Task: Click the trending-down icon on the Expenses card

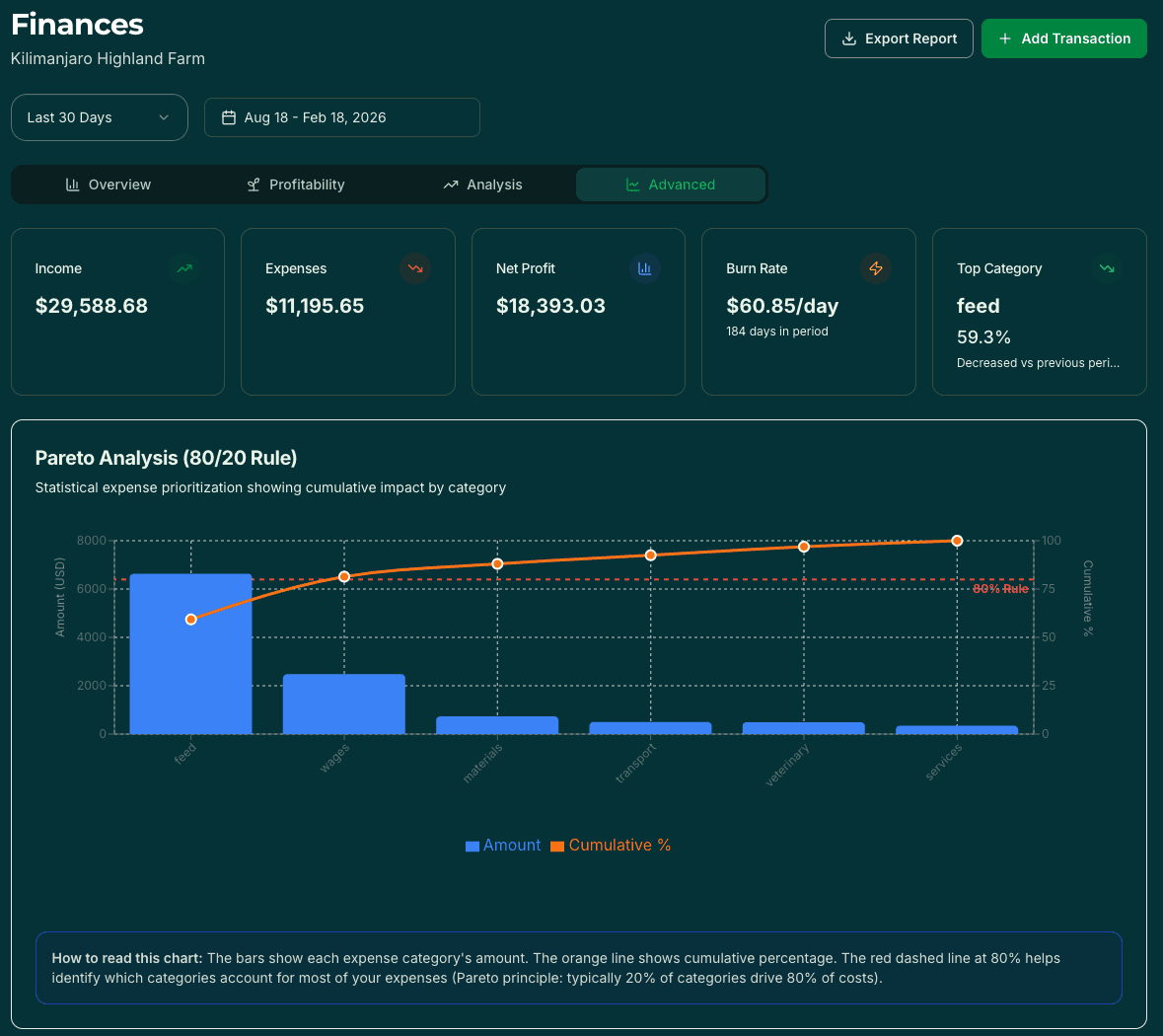Action: click(414, 267)
